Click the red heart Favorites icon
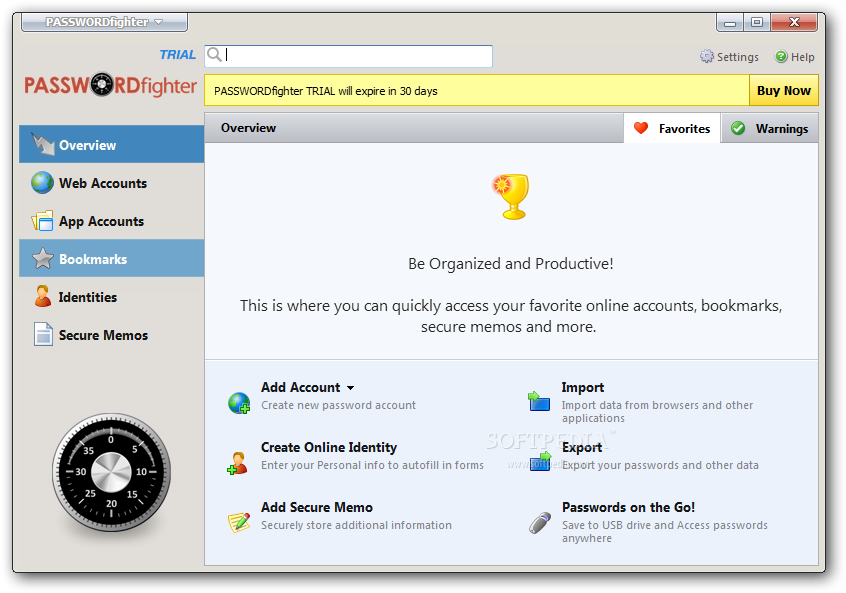Viewport: 846px width, 593px height. coord(641,128)
